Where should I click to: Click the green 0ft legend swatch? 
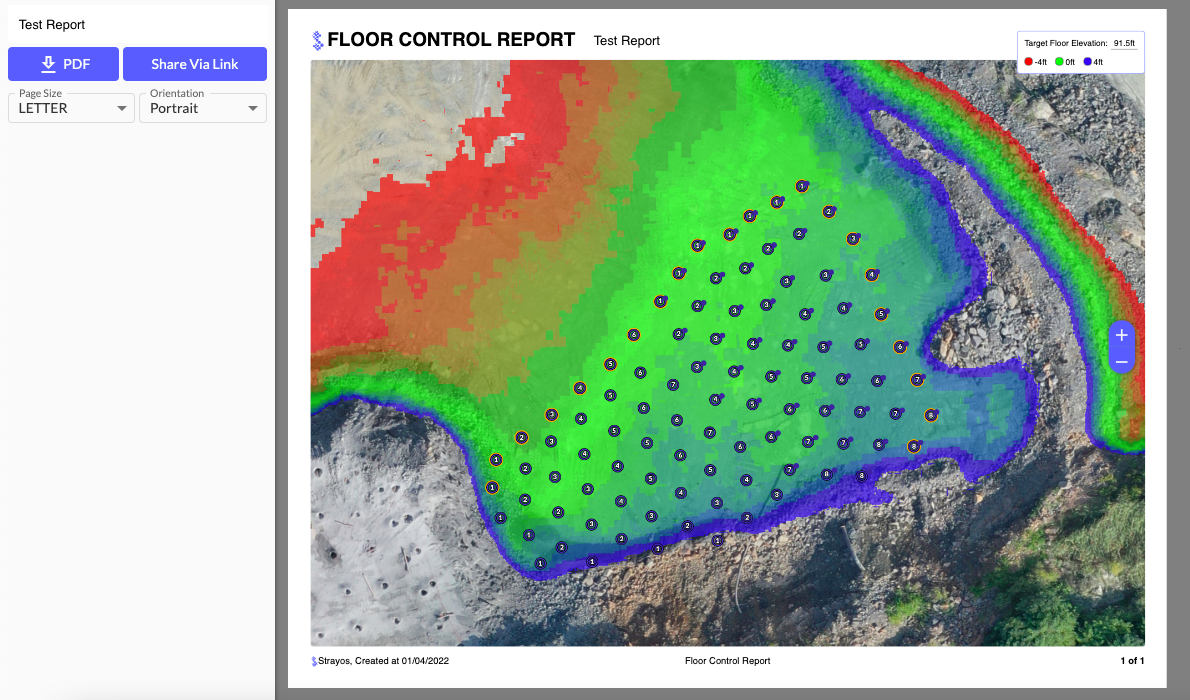(x=1059, y=62)
